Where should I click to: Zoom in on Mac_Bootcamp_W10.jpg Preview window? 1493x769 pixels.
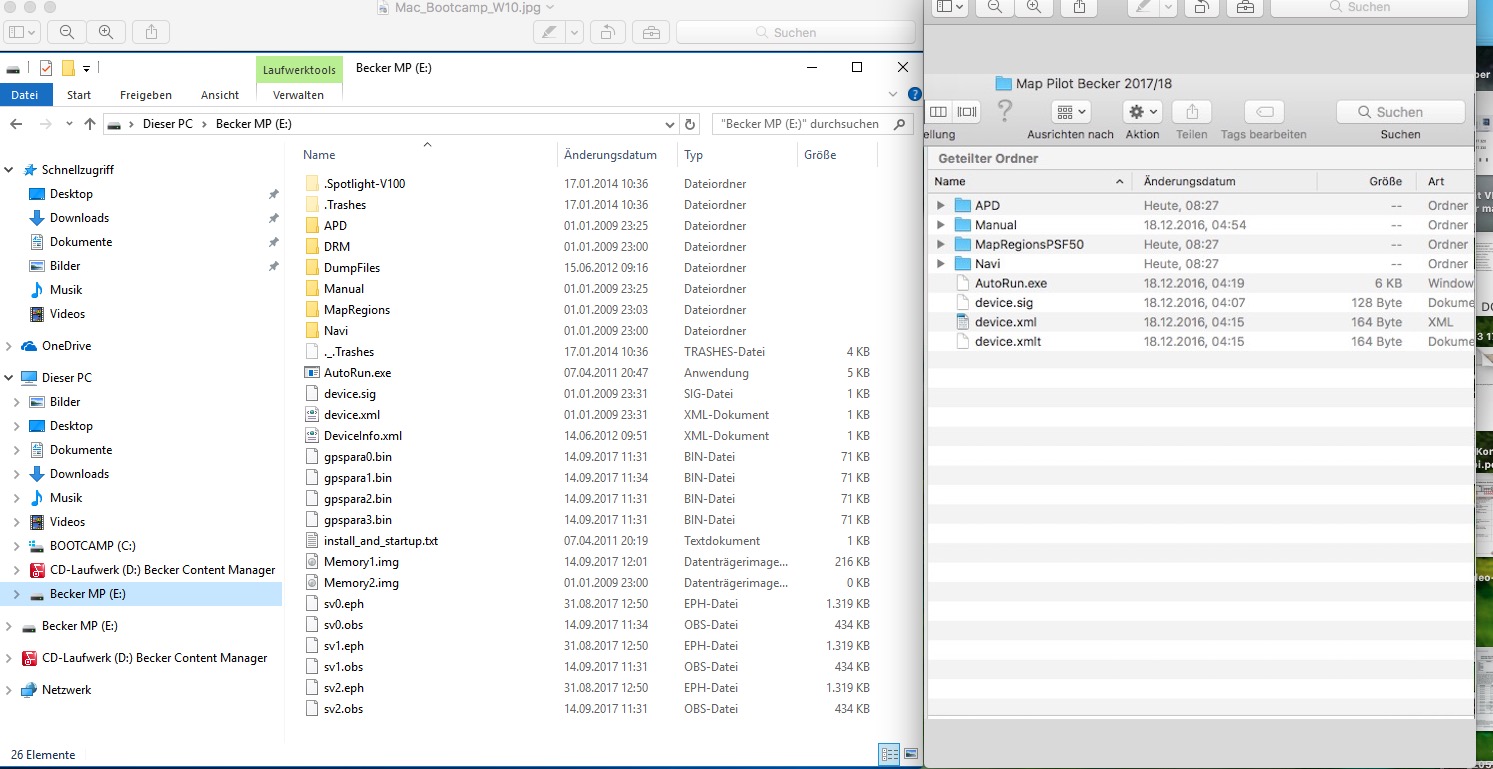(106, 32)
